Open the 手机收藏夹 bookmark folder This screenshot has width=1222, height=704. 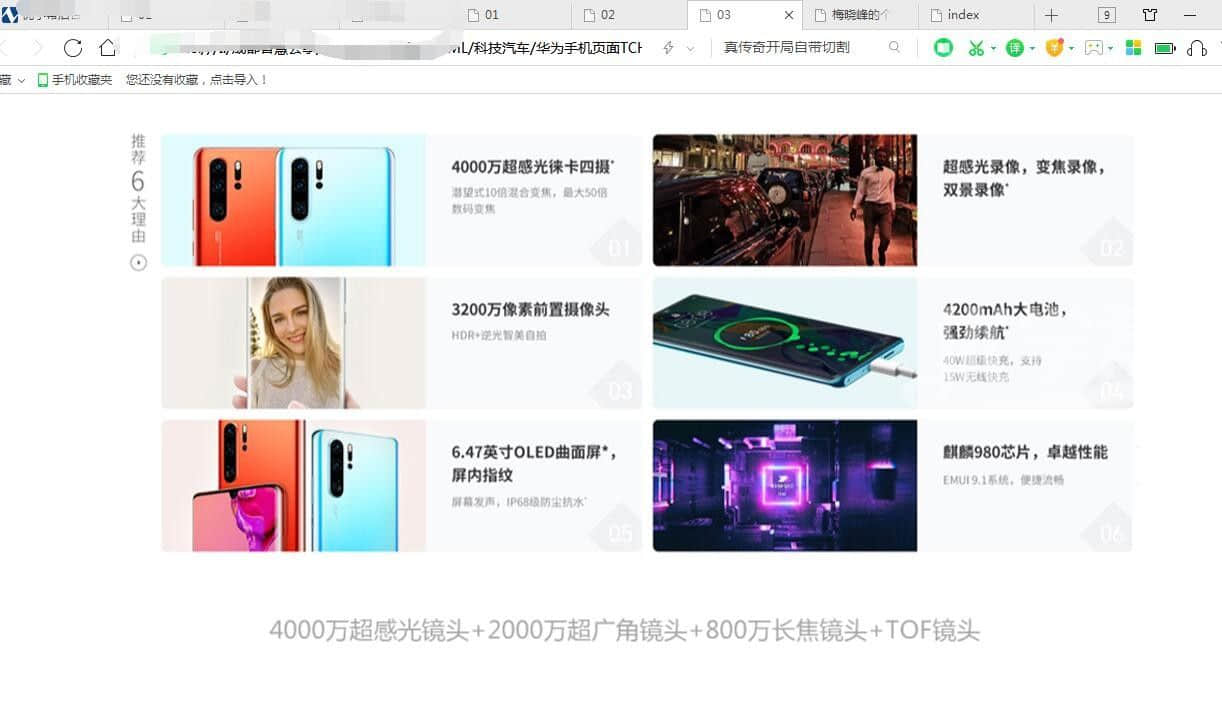(x=75, y=80)
